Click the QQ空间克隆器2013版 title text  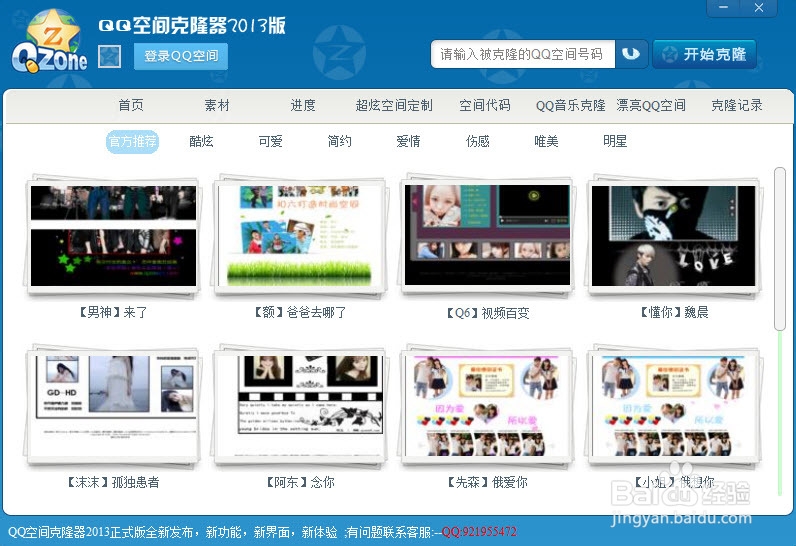(192, 25)
